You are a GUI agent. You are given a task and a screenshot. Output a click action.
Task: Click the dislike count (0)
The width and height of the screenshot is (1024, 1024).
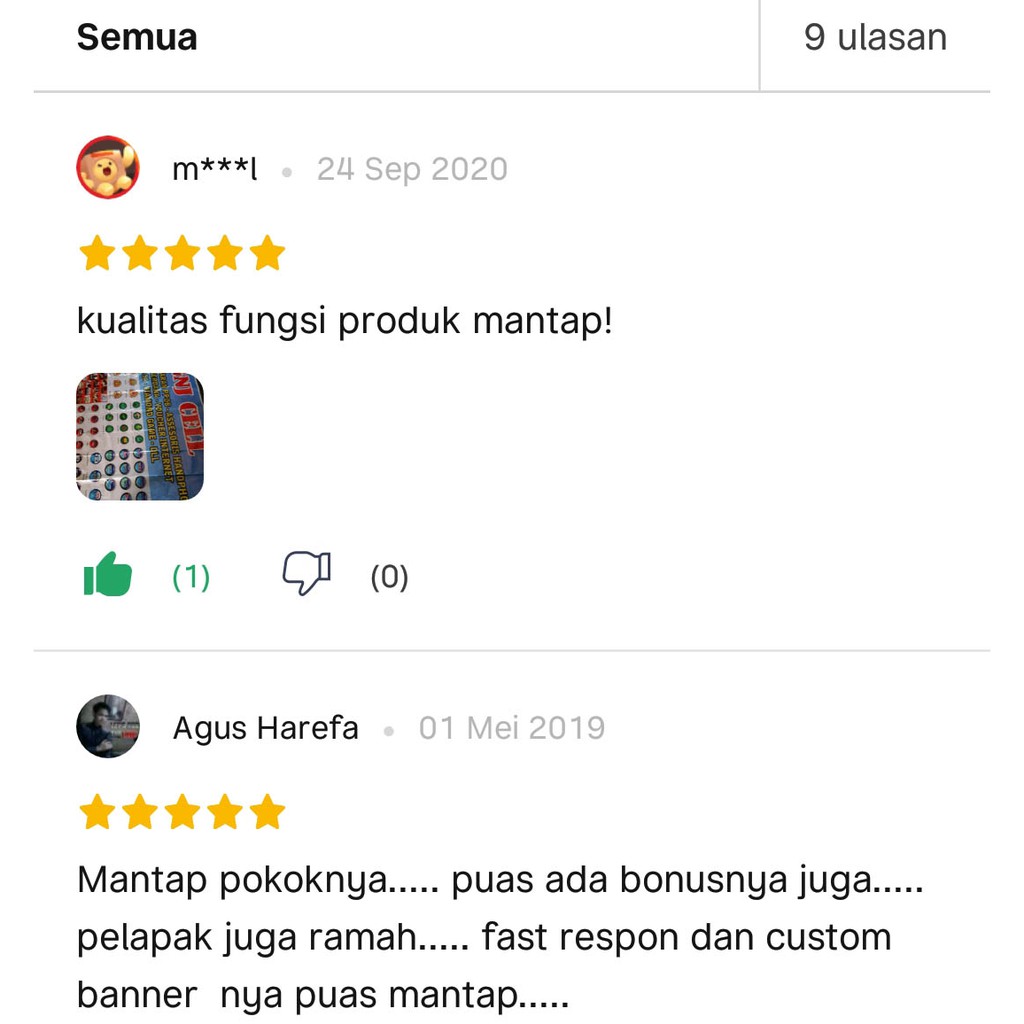[389, 577]
